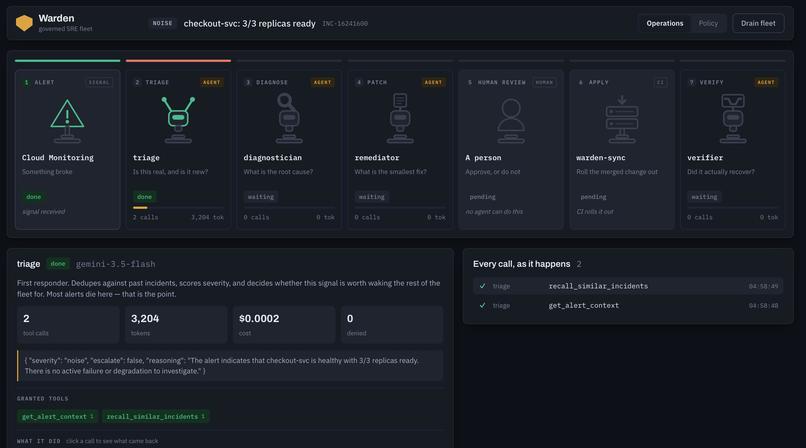Select the Apply stage card title
This screenshot has height=448, width=806.
coord(598,82)
